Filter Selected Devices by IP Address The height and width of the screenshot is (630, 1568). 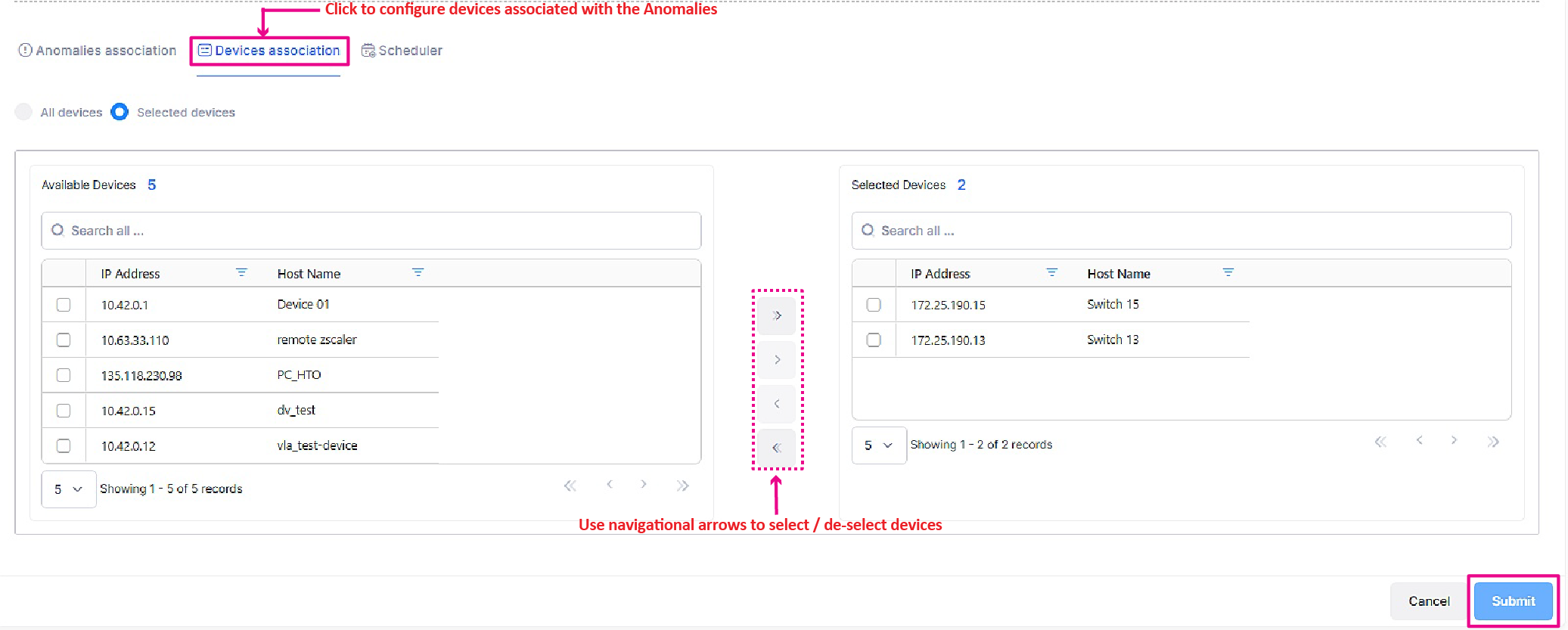(1051, 272)
